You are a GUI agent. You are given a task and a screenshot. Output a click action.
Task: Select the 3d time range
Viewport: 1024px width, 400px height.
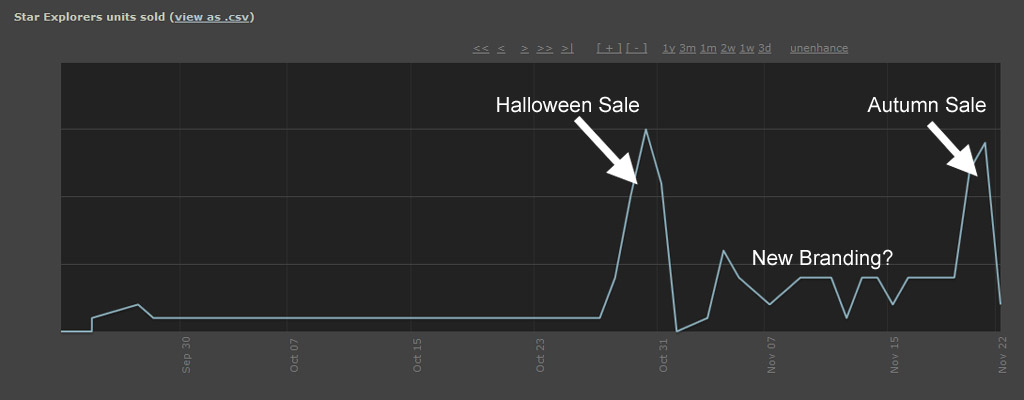click(765, 48)
